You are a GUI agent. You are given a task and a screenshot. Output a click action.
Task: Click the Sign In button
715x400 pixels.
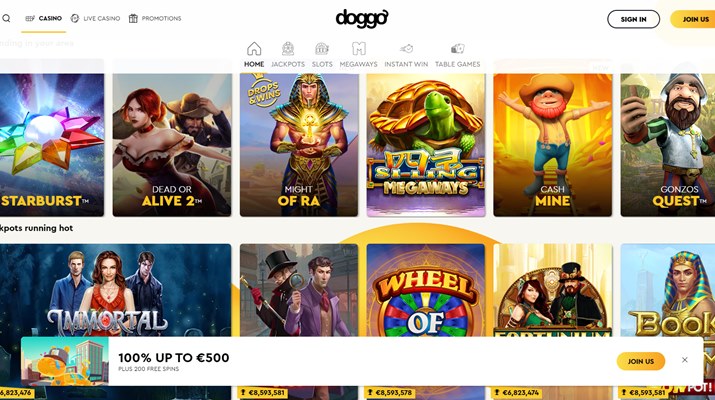(633, 19)
